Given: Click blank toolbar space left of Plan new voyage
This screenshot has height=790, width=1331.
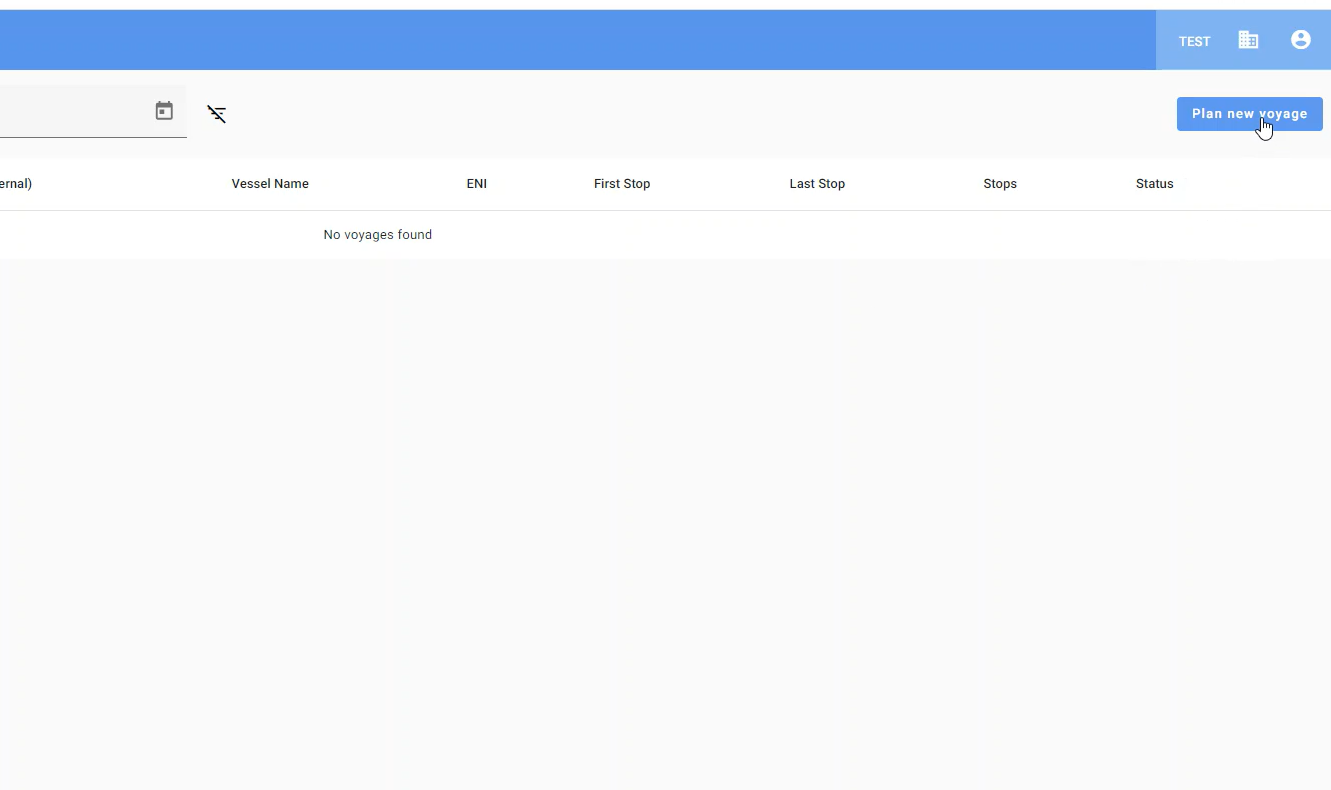Looking at the screenshot, I should tap(700, 114).
